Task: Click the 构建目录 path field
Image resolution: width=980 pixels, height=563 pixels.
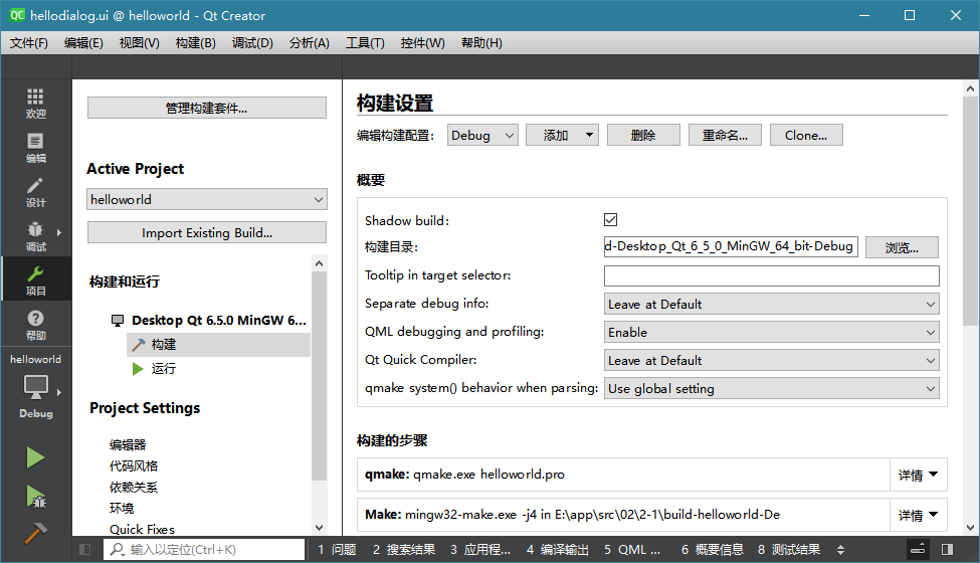Action: pos(731,246)
